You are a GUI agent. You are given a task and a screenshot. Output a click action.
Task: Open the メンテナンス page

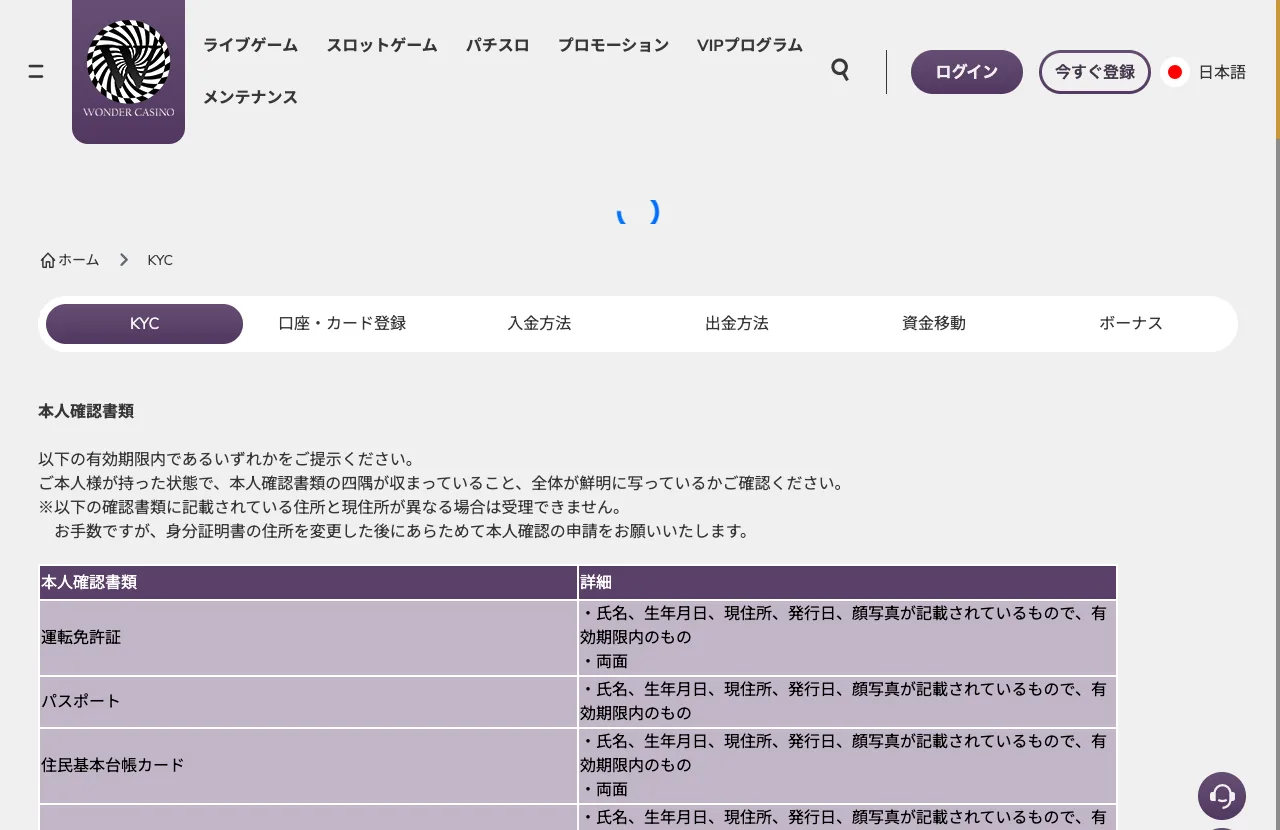coord(250,97)
